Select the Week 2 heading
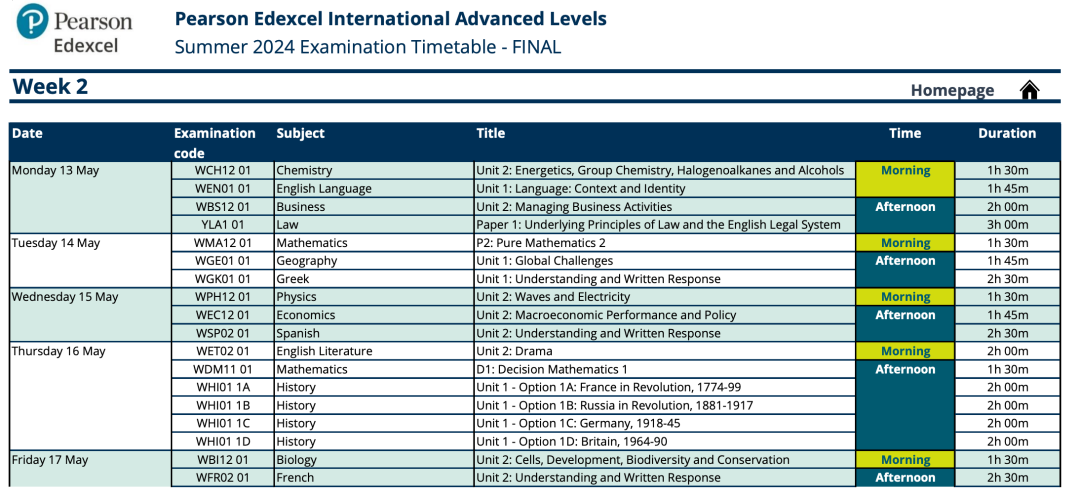This screenshot has height=500, width=1080. (50, 87)
